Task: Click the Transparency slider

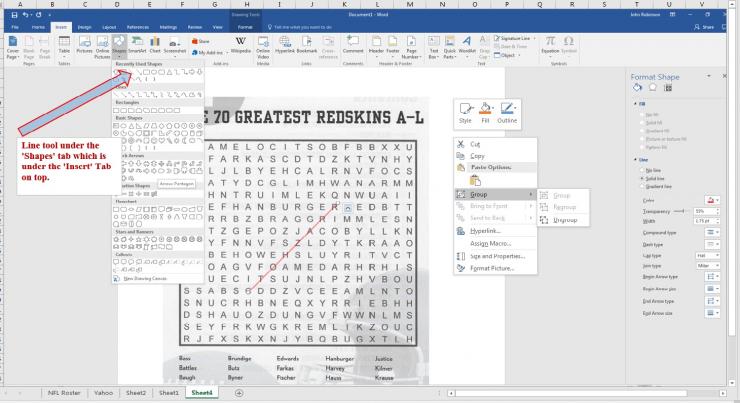Action: point(682,211)
